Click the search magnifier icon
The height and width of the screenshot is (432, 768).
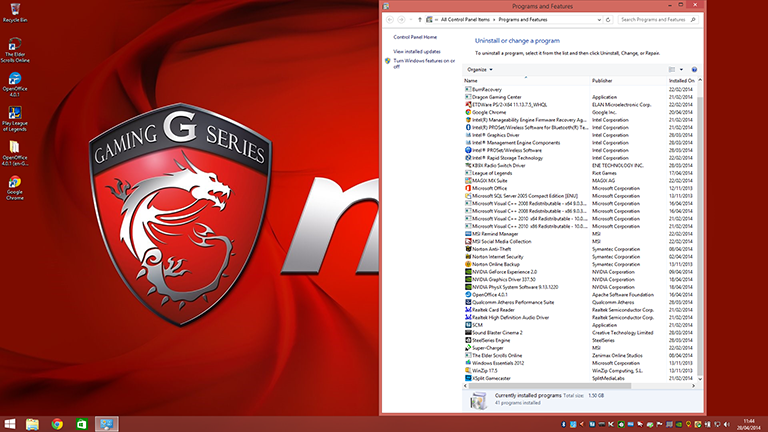[693, 20]
